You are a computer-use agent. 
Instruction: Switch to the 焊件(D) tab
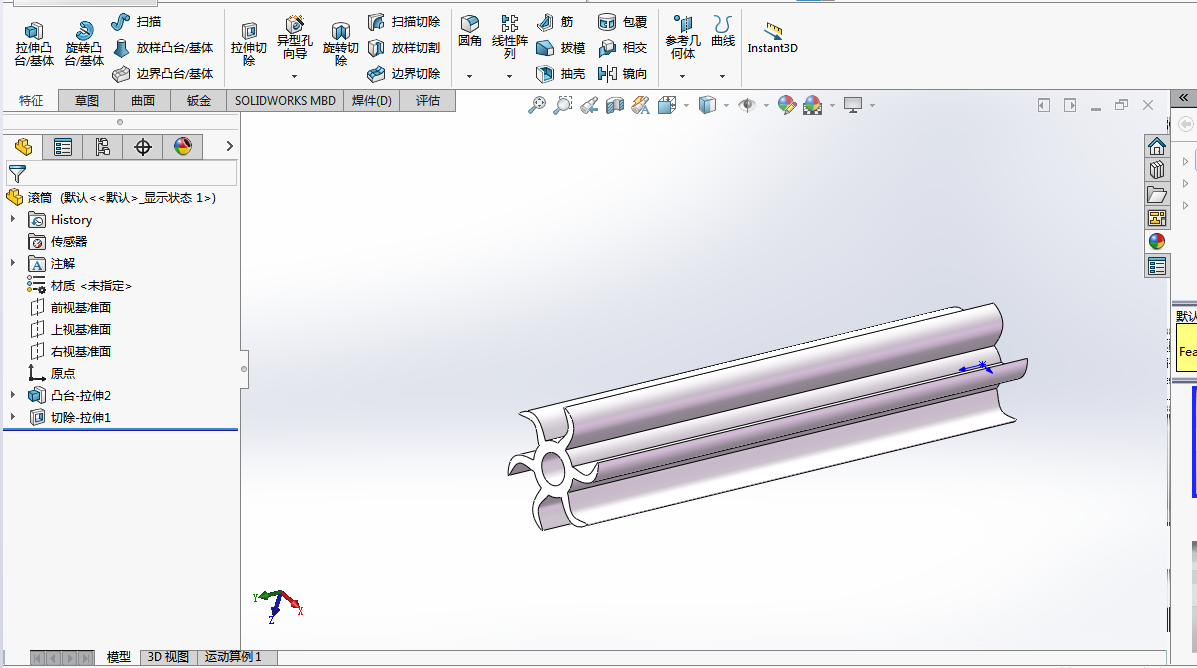[372, 101]
